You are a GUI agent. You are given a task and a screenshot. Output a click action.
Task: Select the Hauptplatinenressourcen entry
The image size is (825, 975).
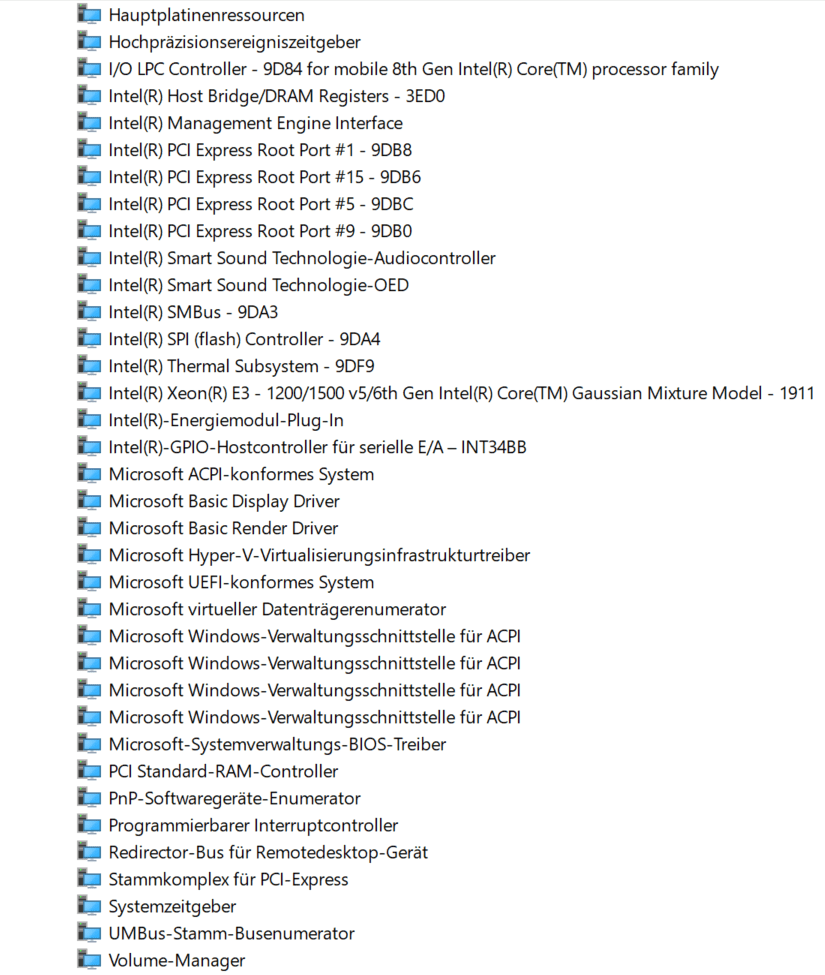click(206, 15)
